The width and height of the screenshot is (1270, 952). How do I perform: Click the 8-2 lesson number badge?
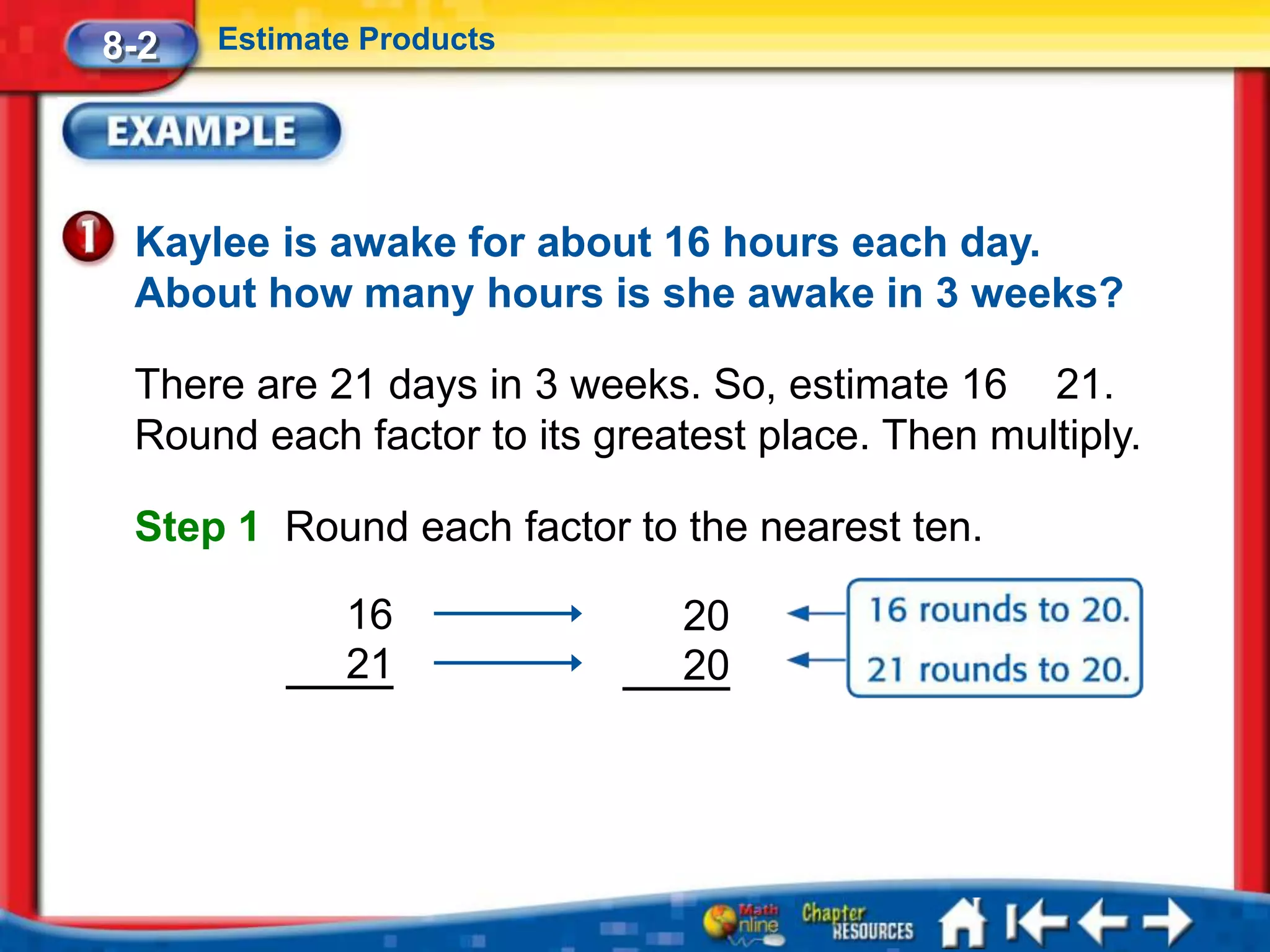[x=131, y=45]
